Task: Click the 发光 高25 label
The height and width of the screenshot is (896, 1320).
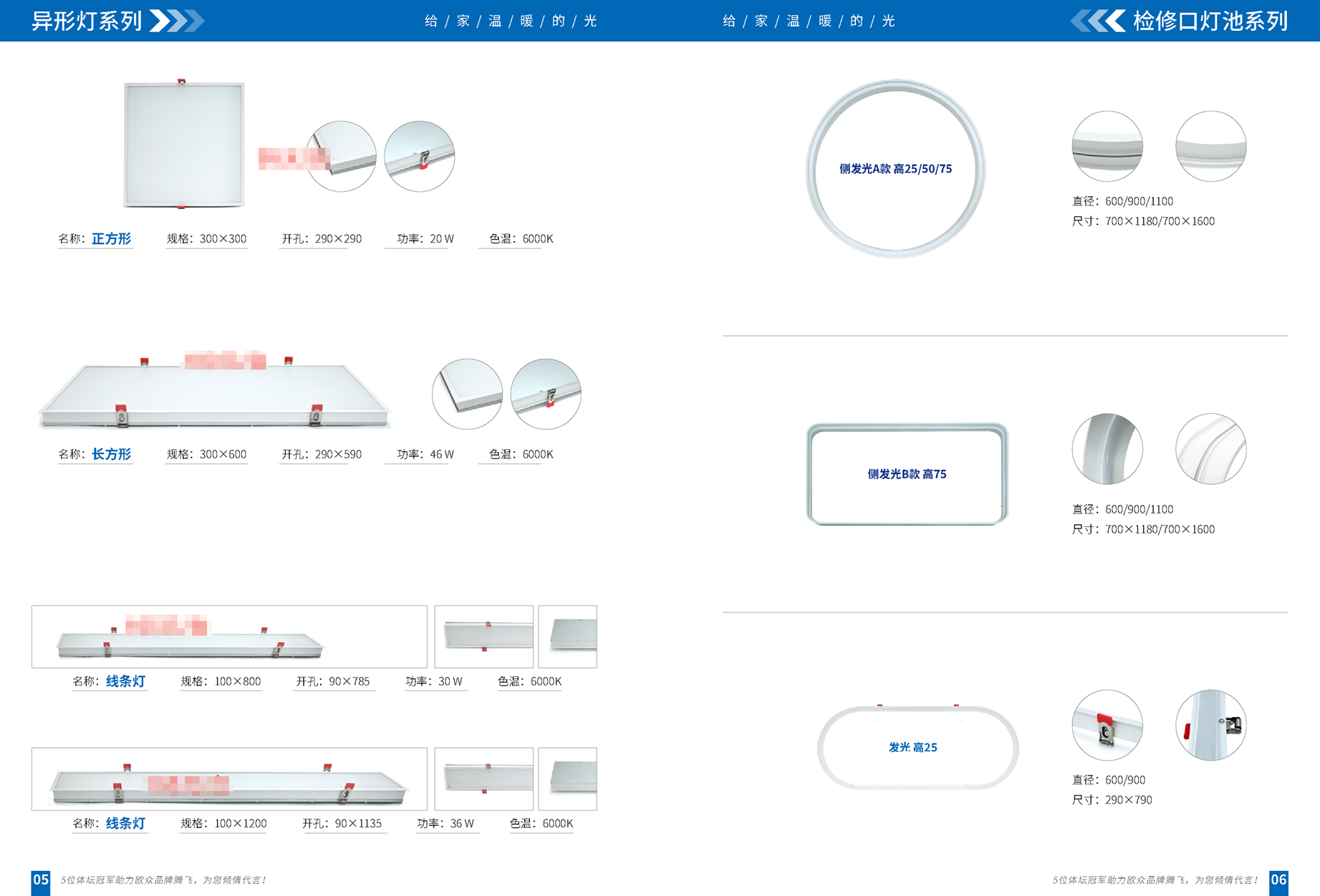Action: 912,747
